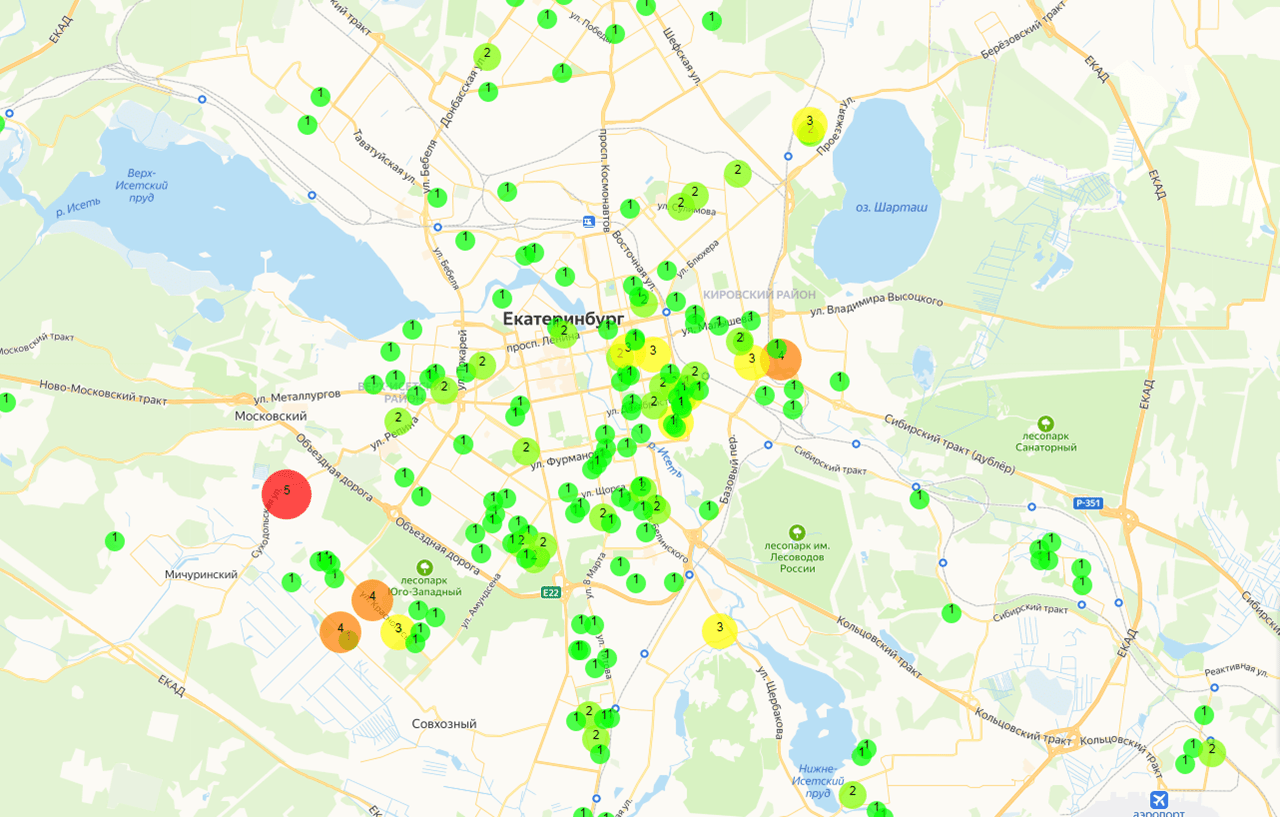Click the green 1 marker beside Базовый пер.

[709, 510]
